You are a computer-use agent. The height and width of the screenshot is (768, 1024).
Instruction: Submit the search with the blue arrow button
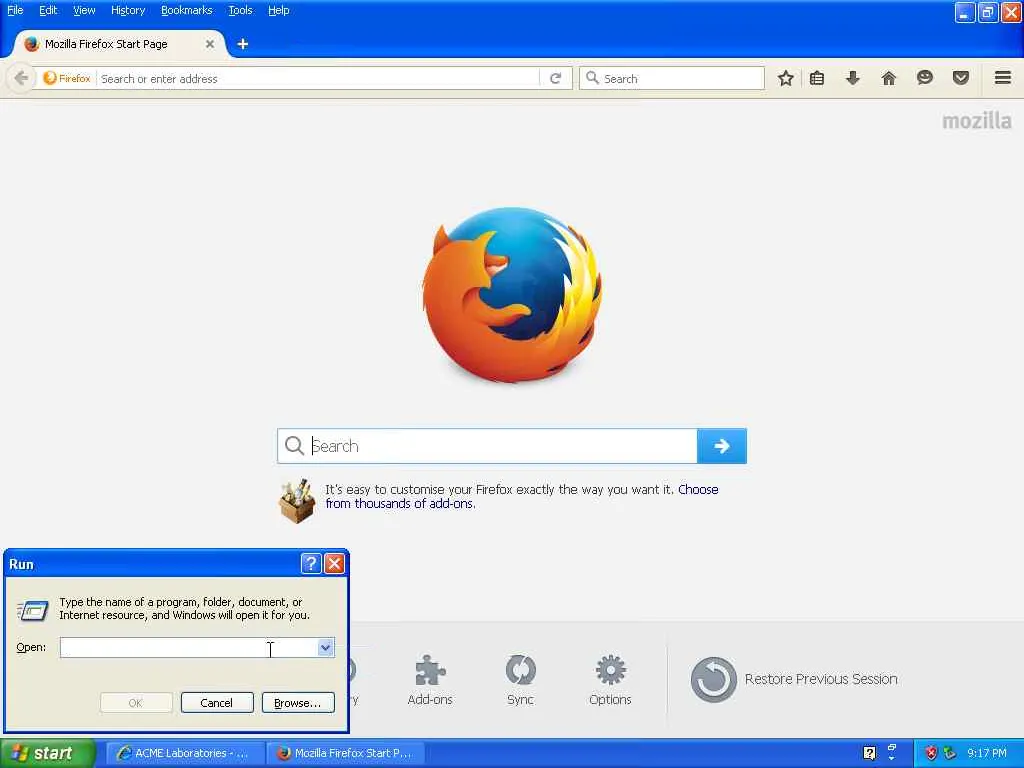click(722, 446)
